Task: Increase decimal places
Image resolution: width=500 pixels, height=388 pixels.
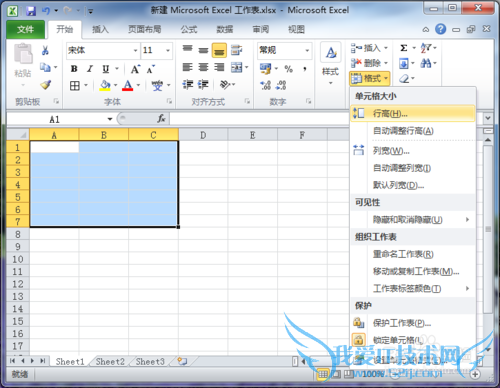Action: pyautogui.click(x=266, y=85)
